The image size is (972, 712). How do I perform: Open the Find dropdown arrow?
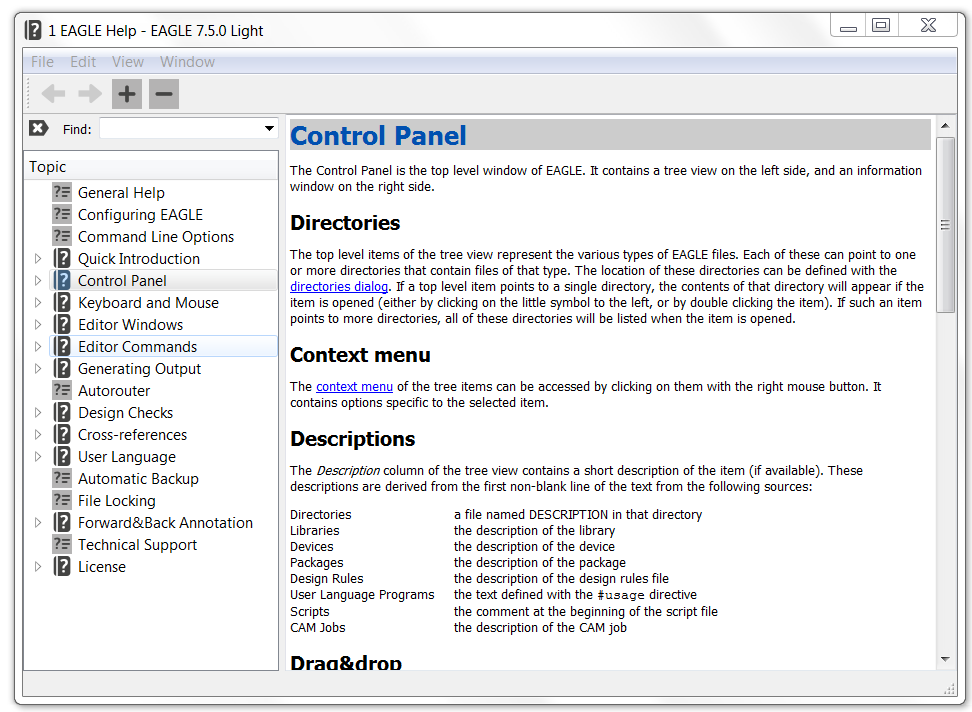point(269,129)
